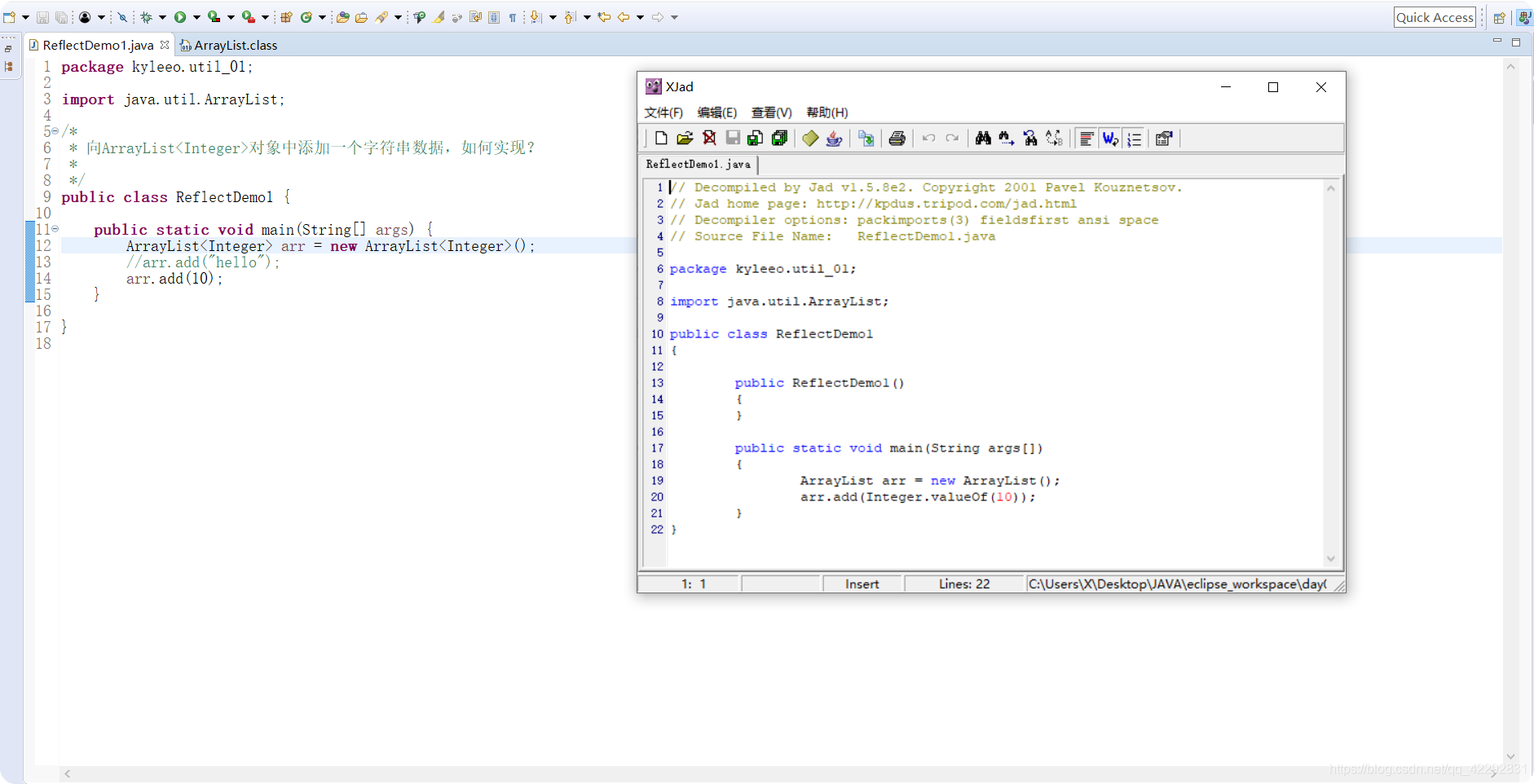Viewport: 1534px width, 784px height.
Task: Run the ReflectDemo1 application
Action: click(181, 16)
